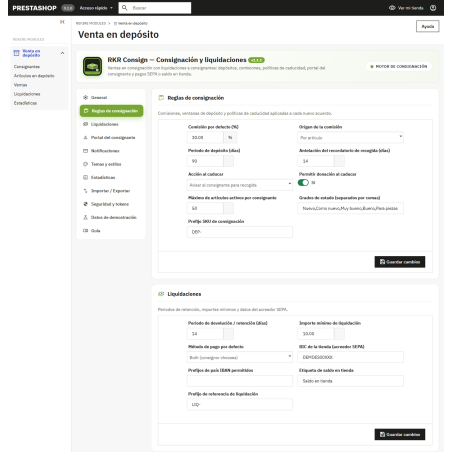The width and height of the screenshot is (452, 452).
Task: Click Prefijos de país IBAN permitidos field
Action: (x=240, y=381)
